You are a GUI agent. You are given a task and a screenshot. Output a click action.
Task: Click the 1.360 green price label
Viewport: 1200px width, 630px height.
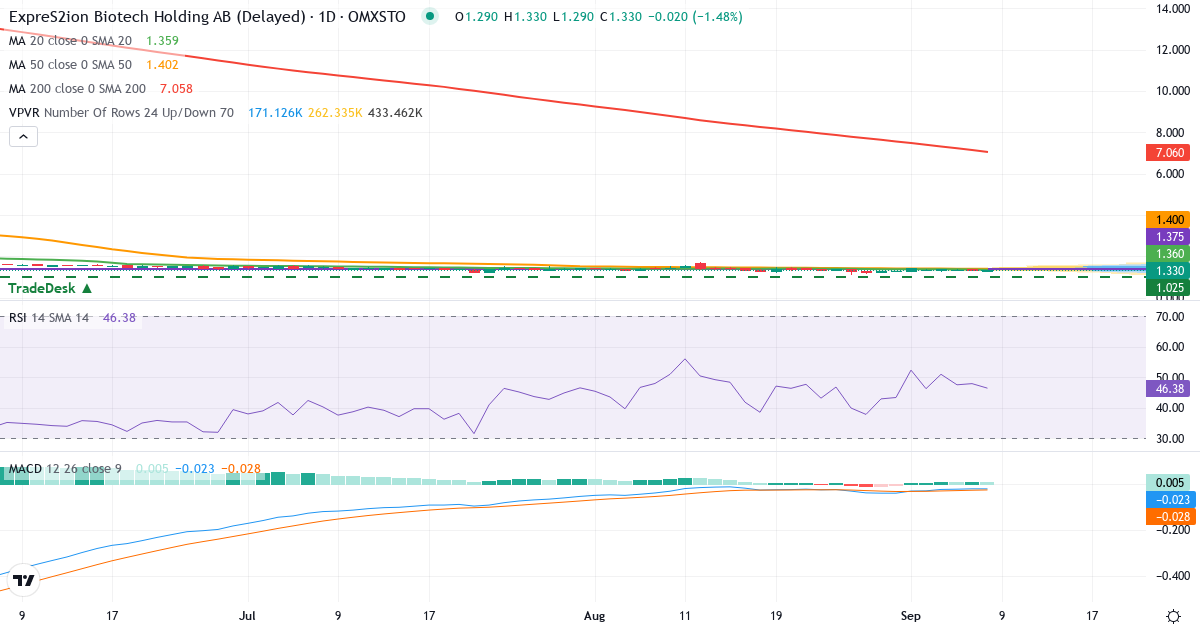[x=1169, y=254]
